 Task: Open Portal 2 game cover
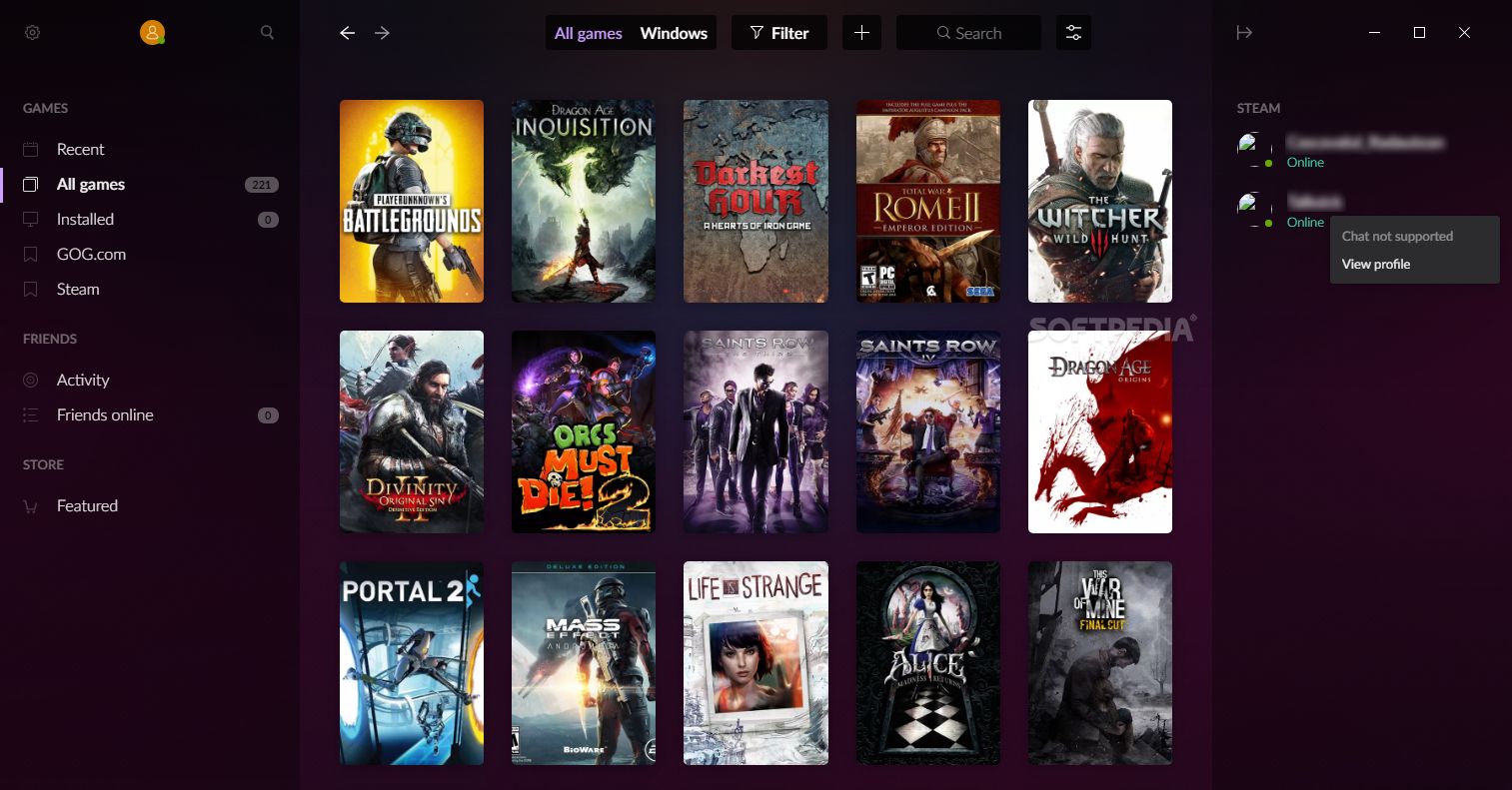pos(412,663)
